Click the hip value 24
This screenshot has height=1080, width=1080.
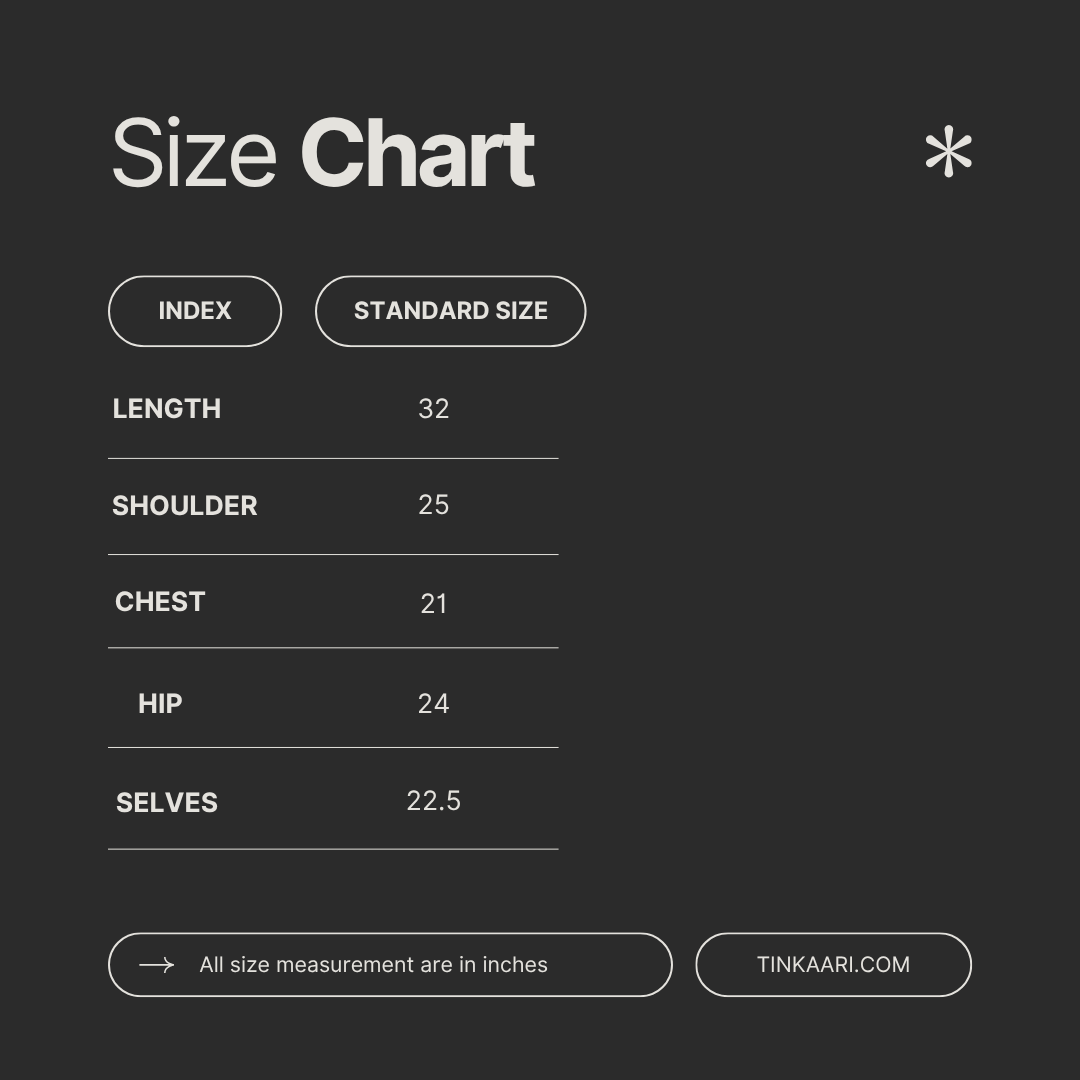point(433,704)
